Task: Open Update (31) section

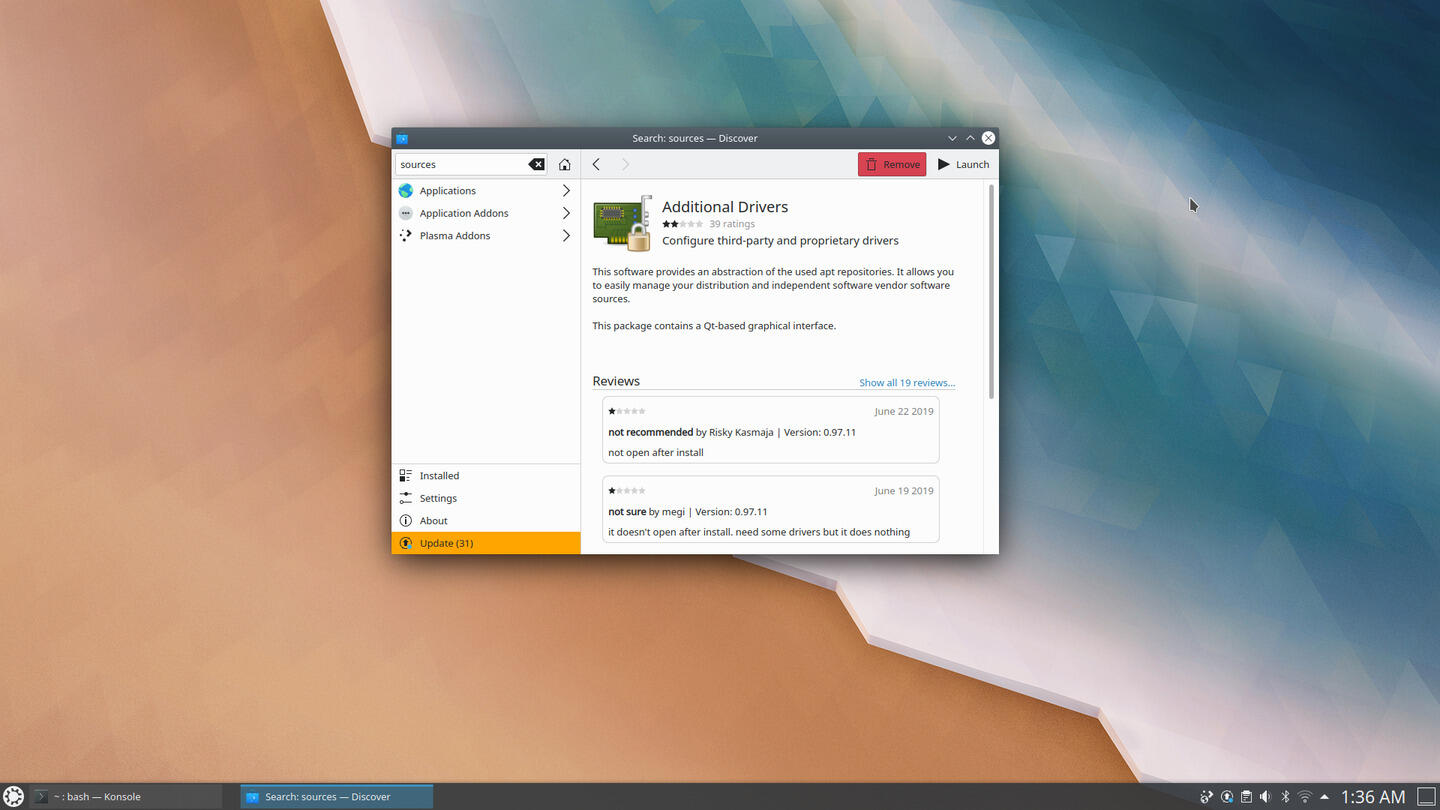Action: click(x=486, y=543)
